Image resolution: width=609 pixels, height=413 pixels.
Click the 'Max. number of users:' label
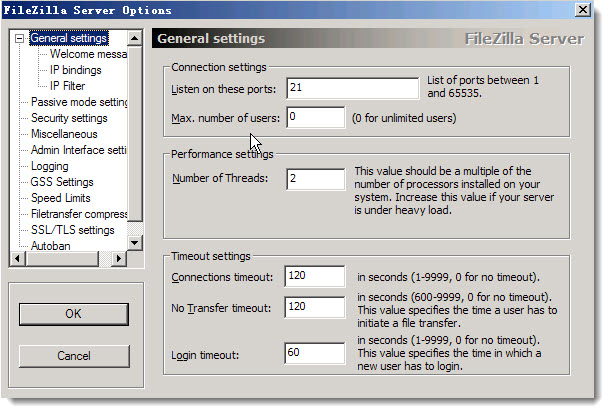(225, 118)
